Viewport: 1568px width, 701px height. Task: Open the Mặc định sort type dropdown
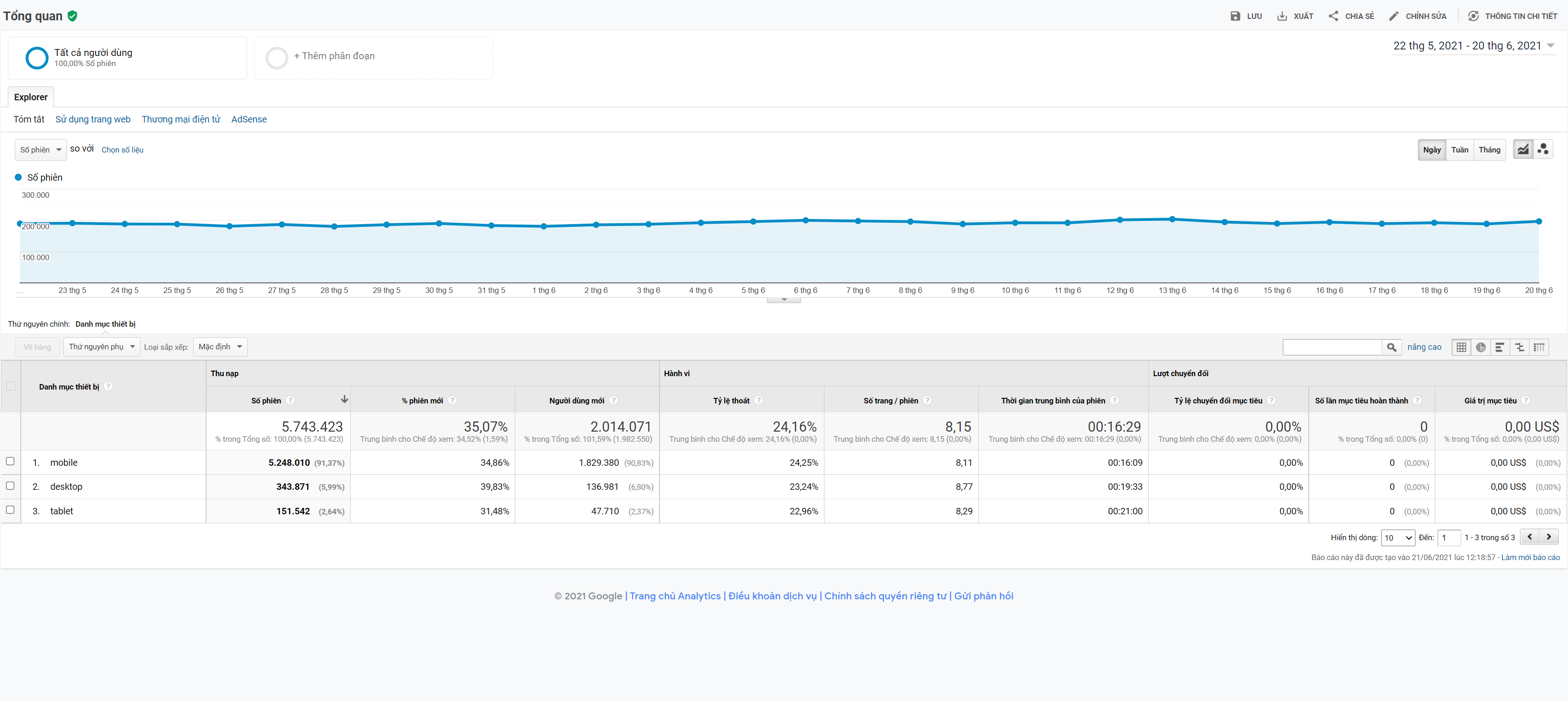pyautogui.click(x=220, y=347)
